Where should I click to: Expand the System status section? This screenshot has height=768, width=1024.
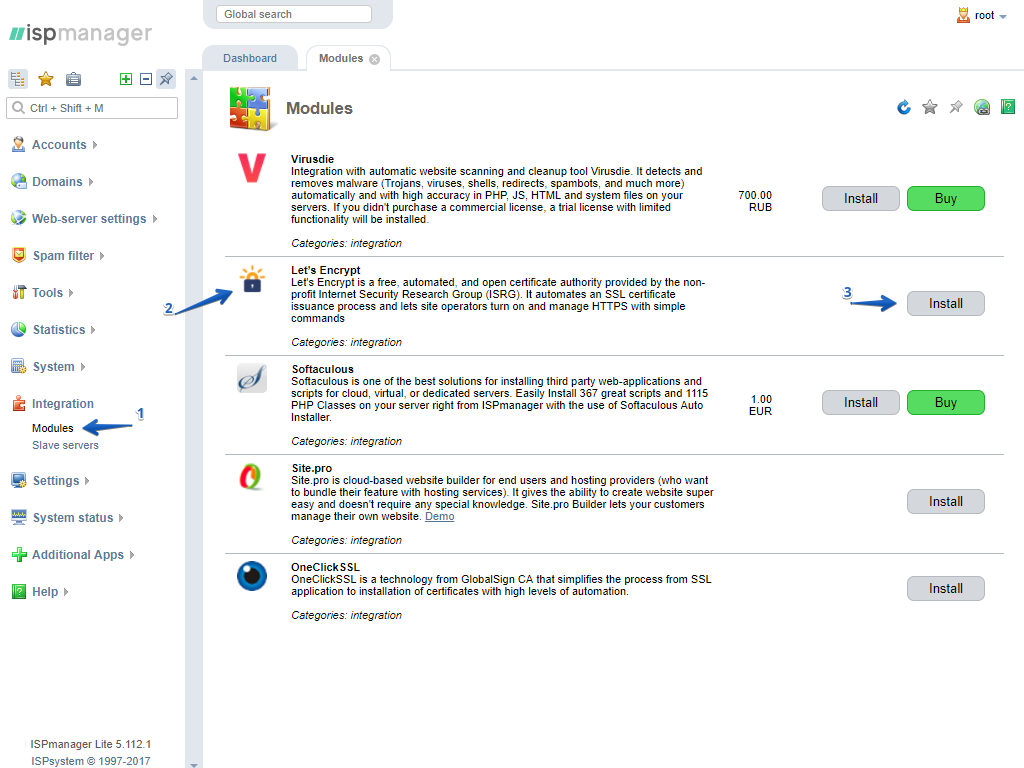[121, 518]
